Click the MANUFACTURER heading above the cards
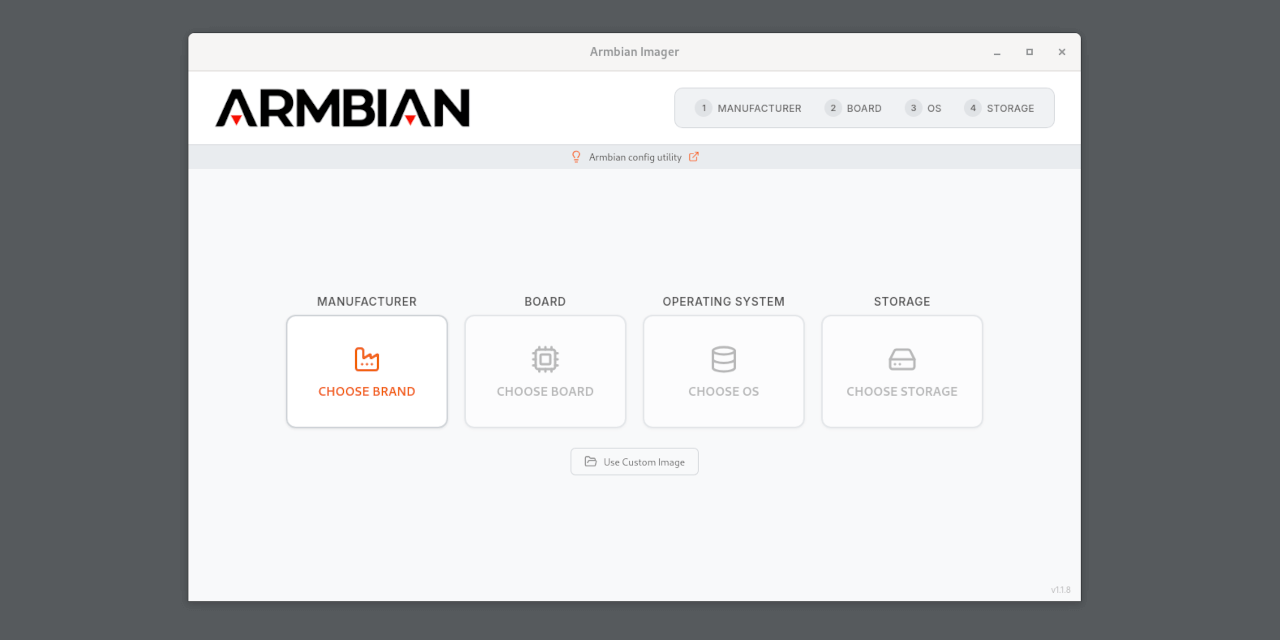1280x640 pixels. (x=367, y=301)
